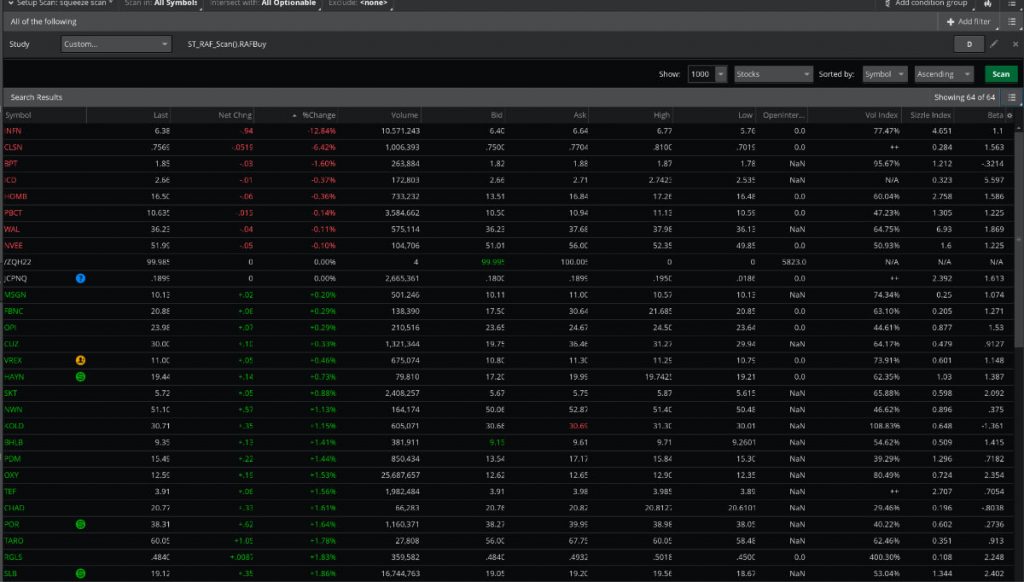This screenshot has width=1024, height=582.
Task: Click the list icon next to Showing 64 of 64
Action: (x=1014, y=96)
